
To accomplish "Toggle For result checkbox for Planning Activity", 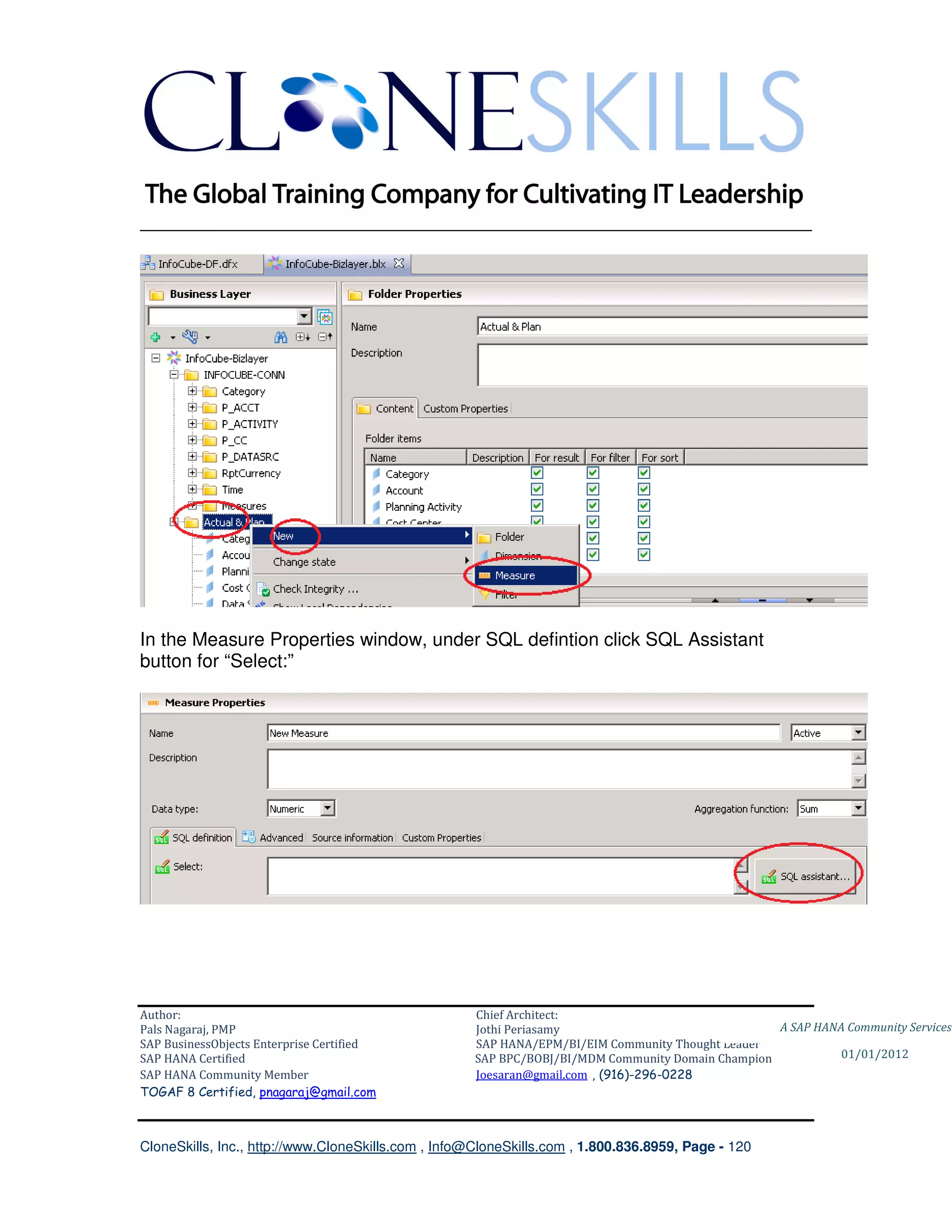I will coord(537,505).
